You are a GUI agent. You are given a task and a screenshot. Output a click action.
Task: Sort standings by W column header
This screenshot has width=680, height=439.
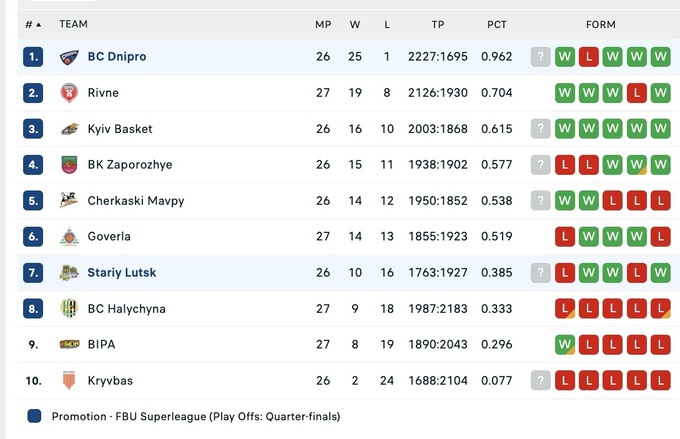[x=355, y=24]
